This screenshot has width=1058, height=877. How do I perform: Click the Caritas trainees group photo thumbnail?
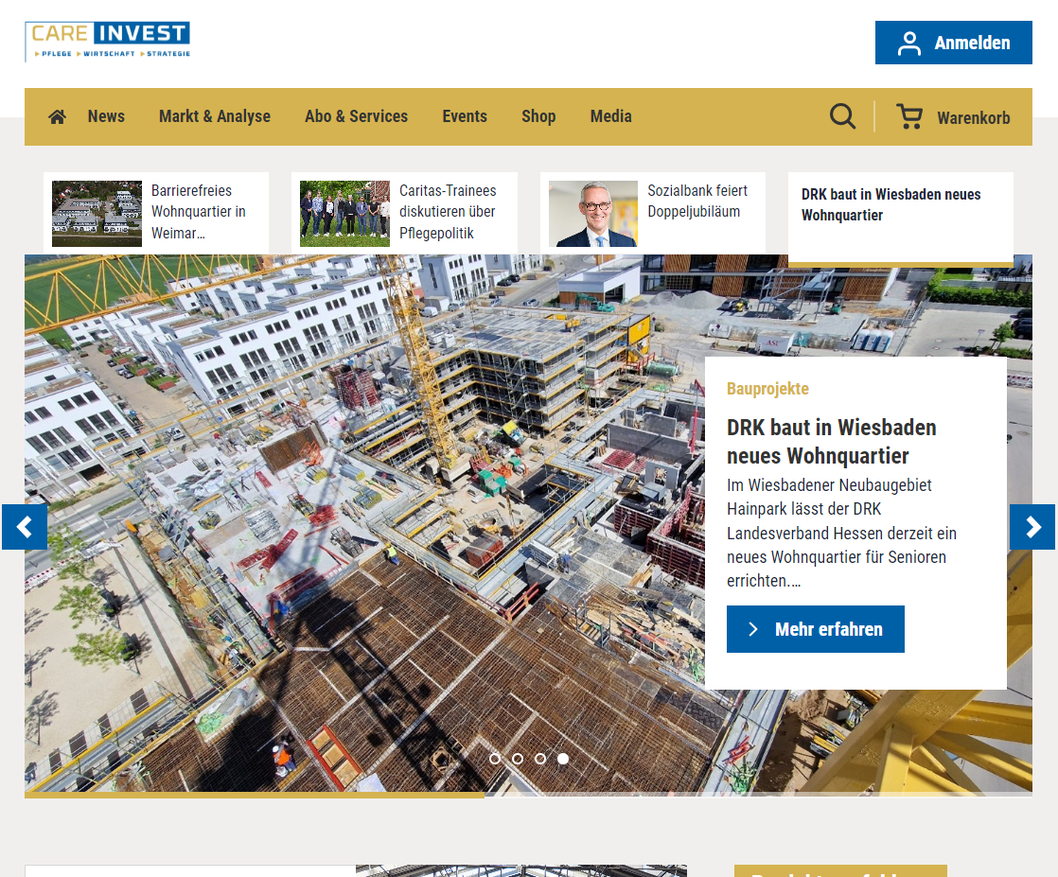click(x=345, y=213)
